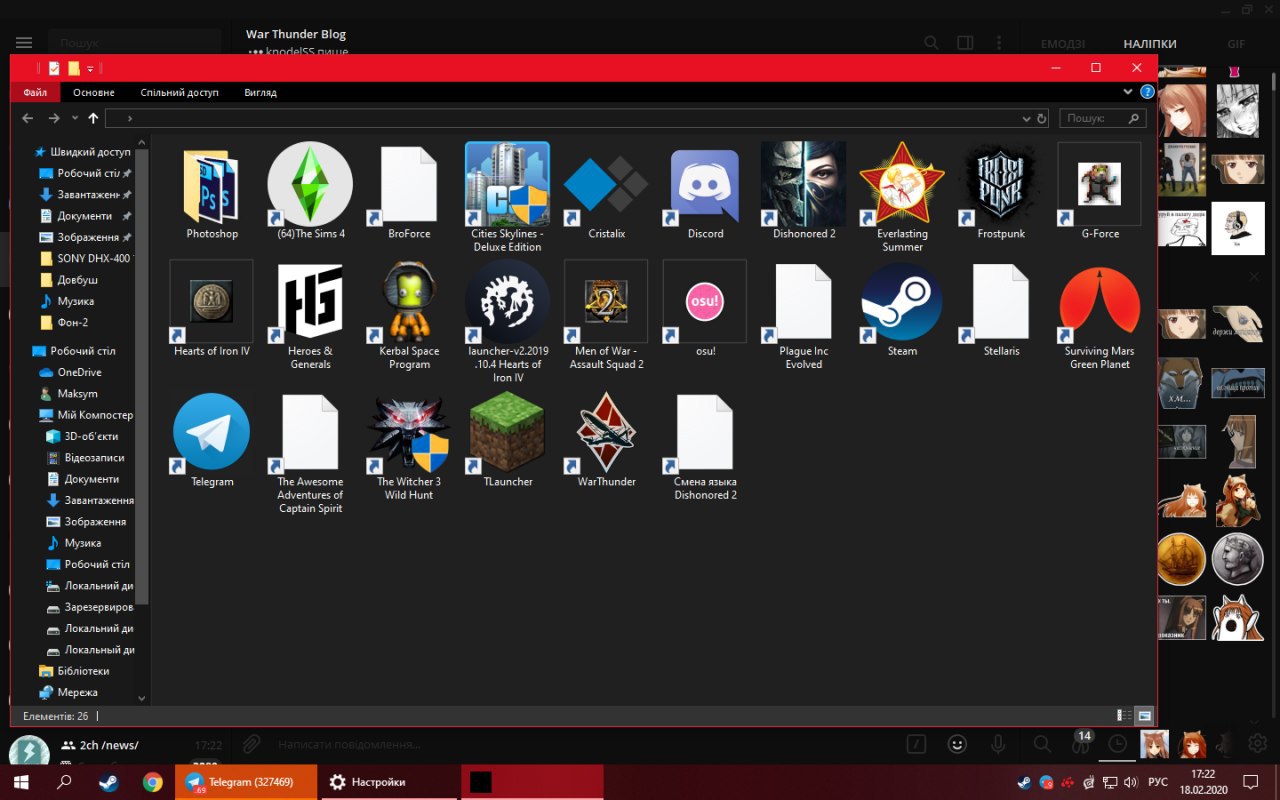Select the Cristalix shortcut icon
Viewport: 1280px width, 800px height.
click(x=606, y=192)
